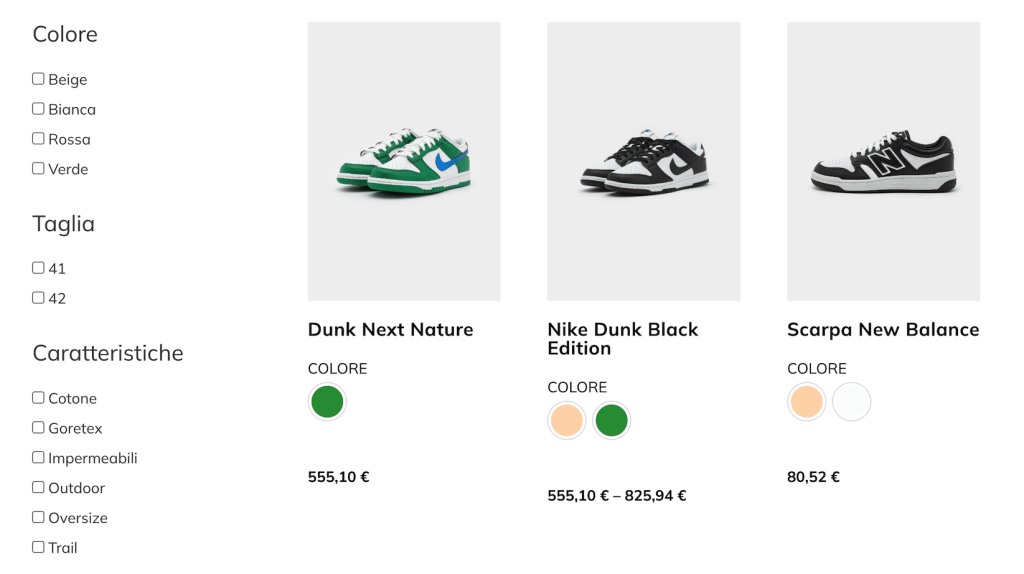Screen dimensions: 1024x574
Task: Select the Outdoor filter checkbox
Action: click(38, 488)
